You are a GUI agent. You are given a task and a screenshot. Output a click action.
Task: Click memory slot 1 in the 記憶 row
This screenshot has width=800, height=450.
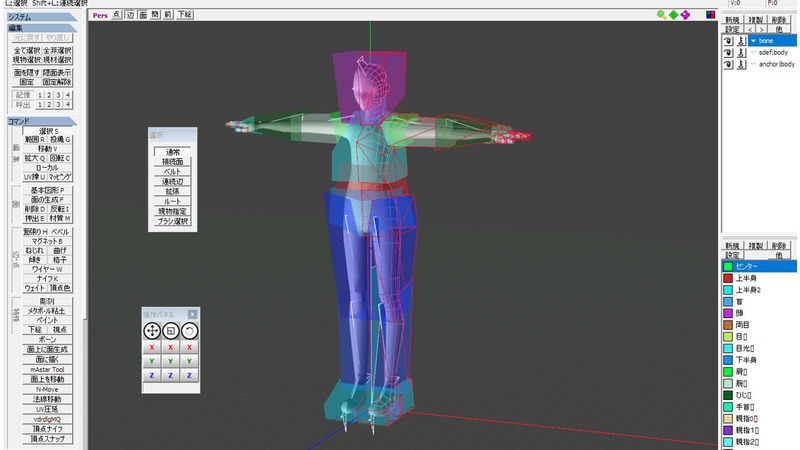point(40,95)
